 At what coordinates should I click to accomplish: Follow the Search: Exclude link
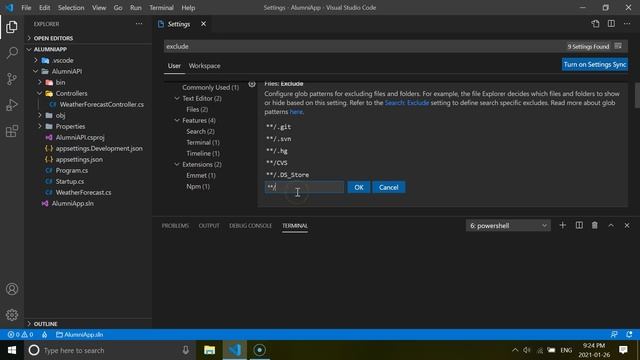pos(407,102)
